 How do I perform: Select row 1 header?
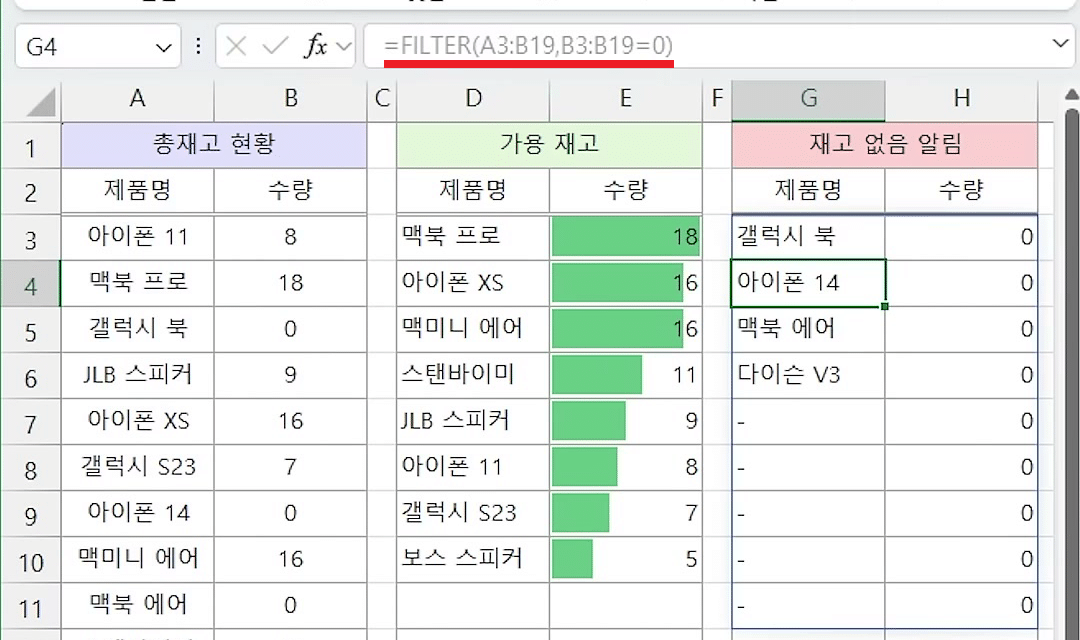(x=31, y=146)
